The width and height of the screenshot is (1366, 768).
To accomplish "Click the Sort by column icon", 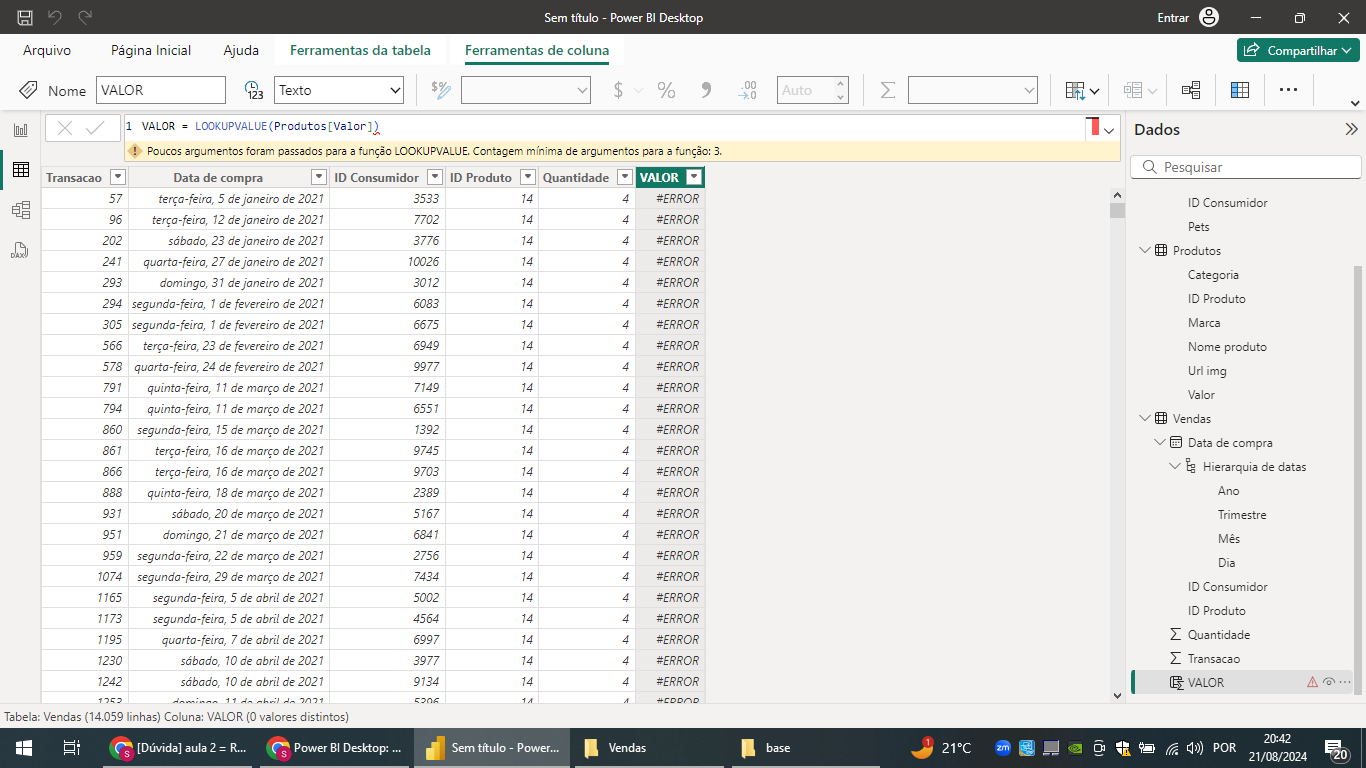I will click(x=1082, y=90).
